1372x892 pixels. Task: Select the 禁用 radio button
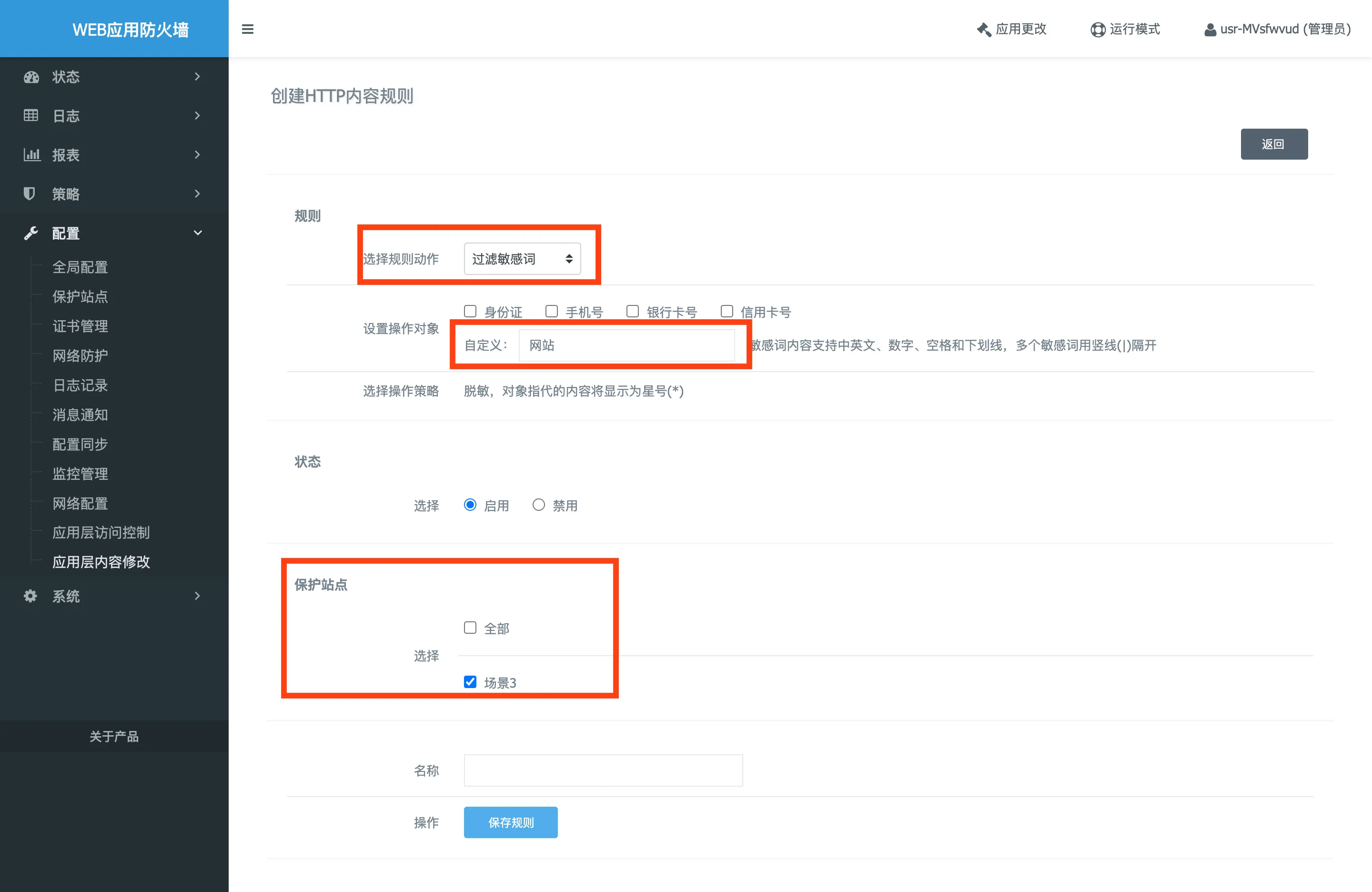[x=538, y=505]
